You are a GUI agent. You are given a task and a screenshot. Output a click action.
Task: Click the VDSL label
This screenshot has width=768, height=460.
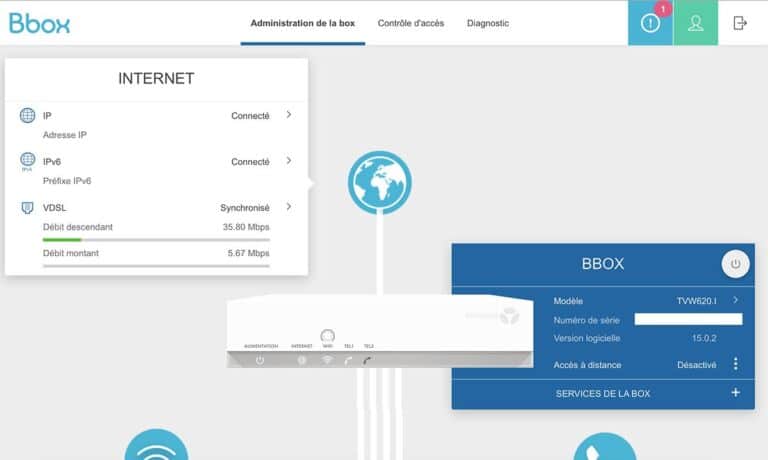(x=54, y=208)
